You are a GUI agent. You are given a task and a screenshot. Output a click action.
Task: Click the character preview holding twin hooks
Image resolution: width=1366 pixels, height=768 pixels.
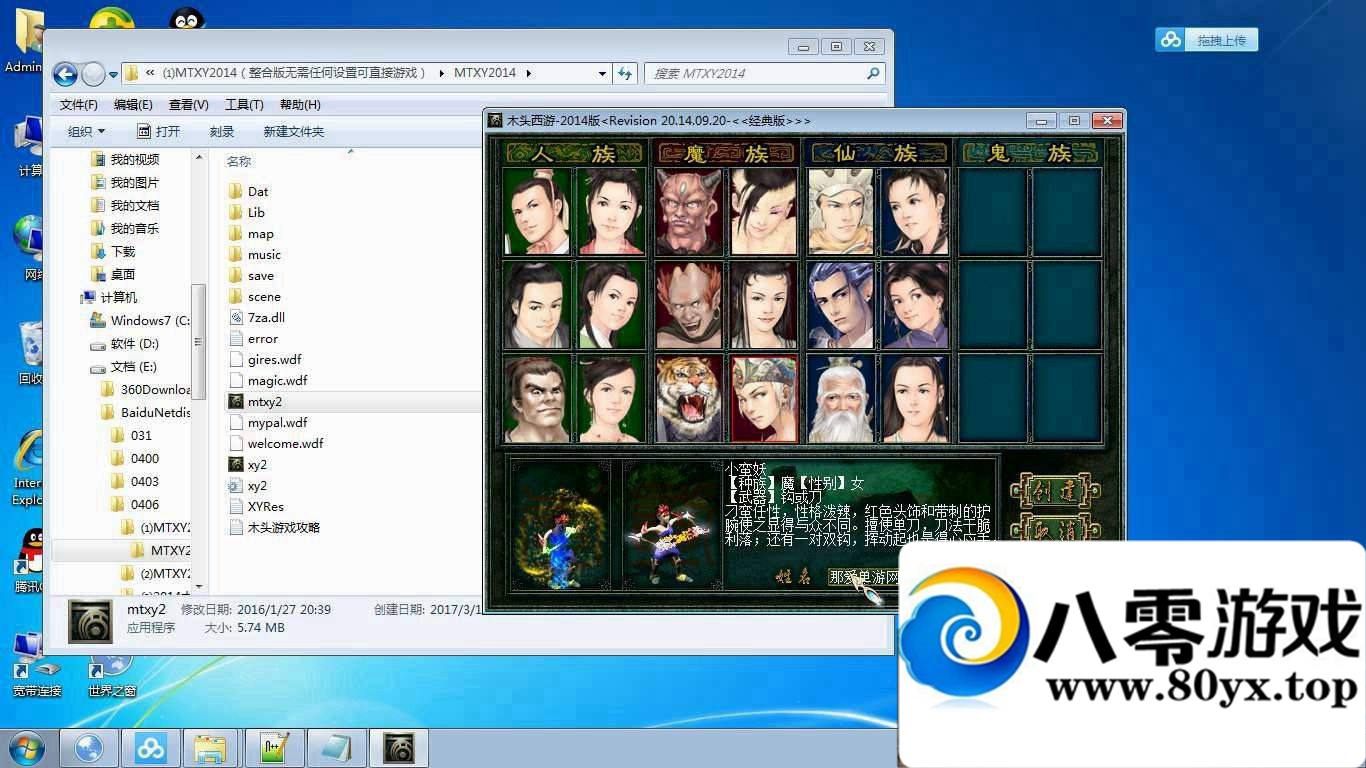click(670, 523)
